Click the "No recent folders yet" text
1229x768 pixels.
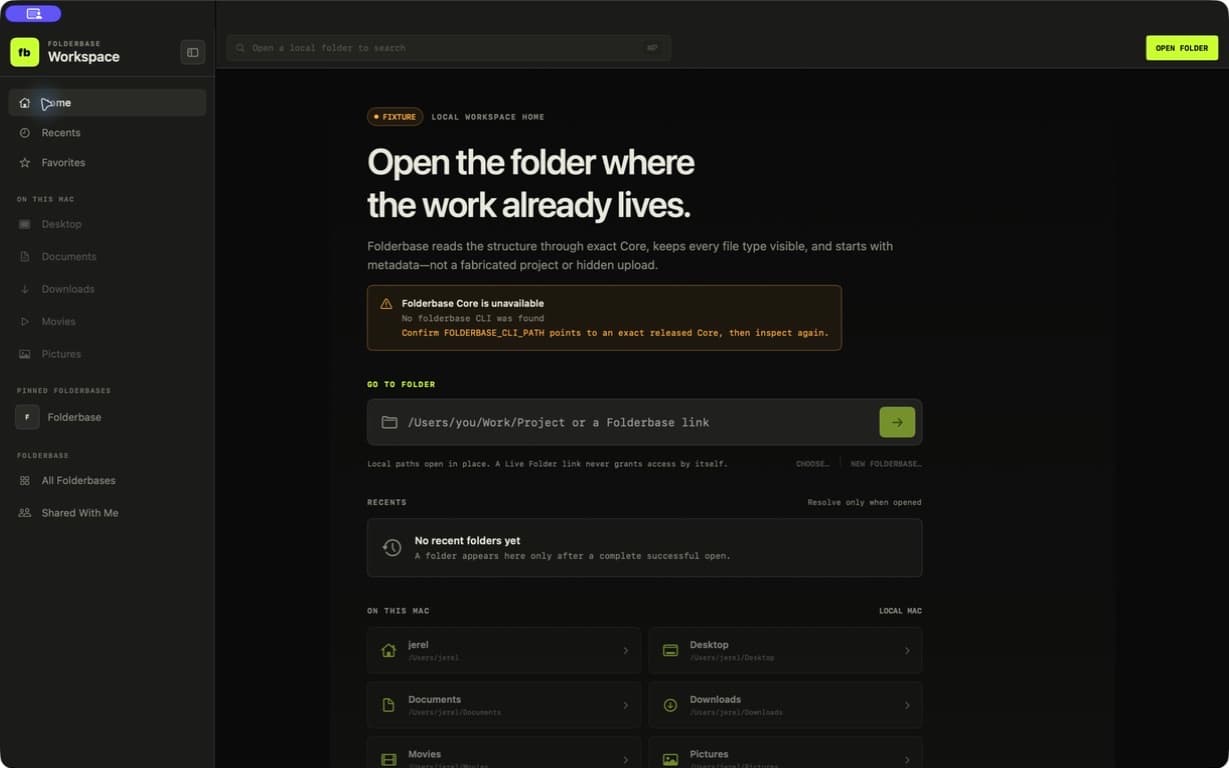[x=467, y=541]
